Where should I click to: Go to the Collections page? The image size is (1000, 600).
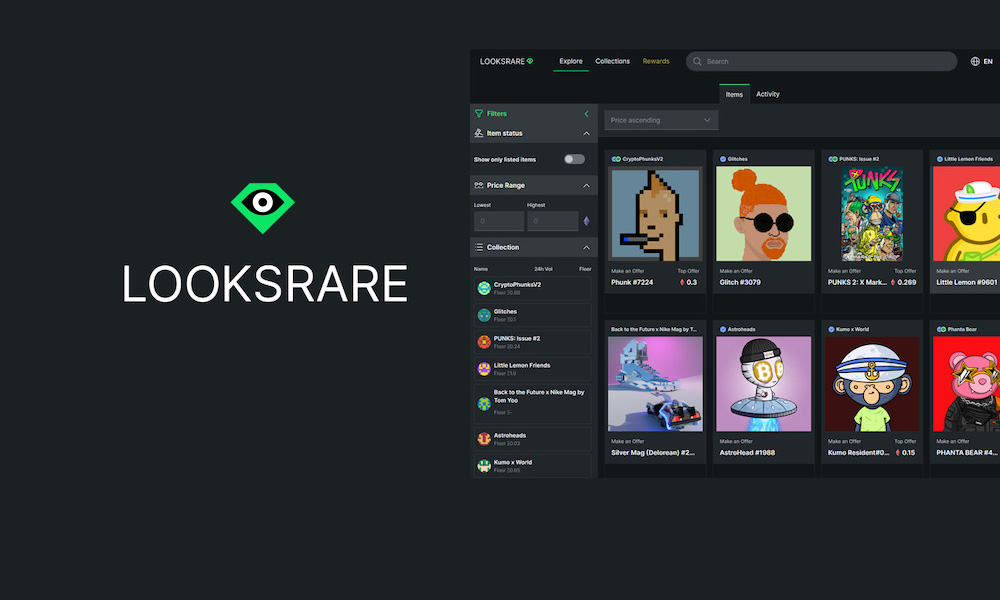pos(612,61)
